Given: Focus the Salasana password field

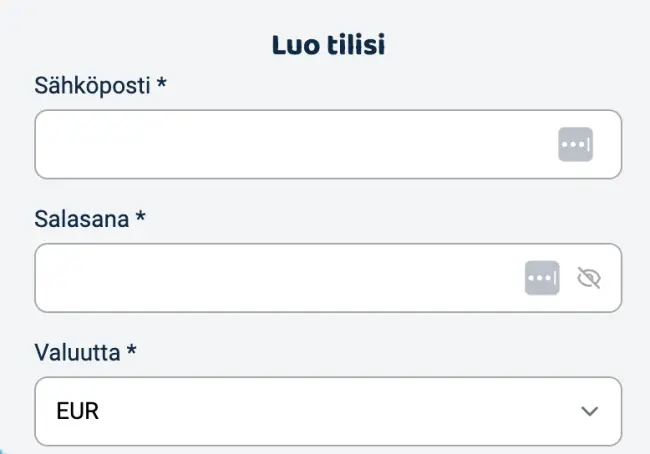Looking at the screenshot, I should tap(275, 278).
